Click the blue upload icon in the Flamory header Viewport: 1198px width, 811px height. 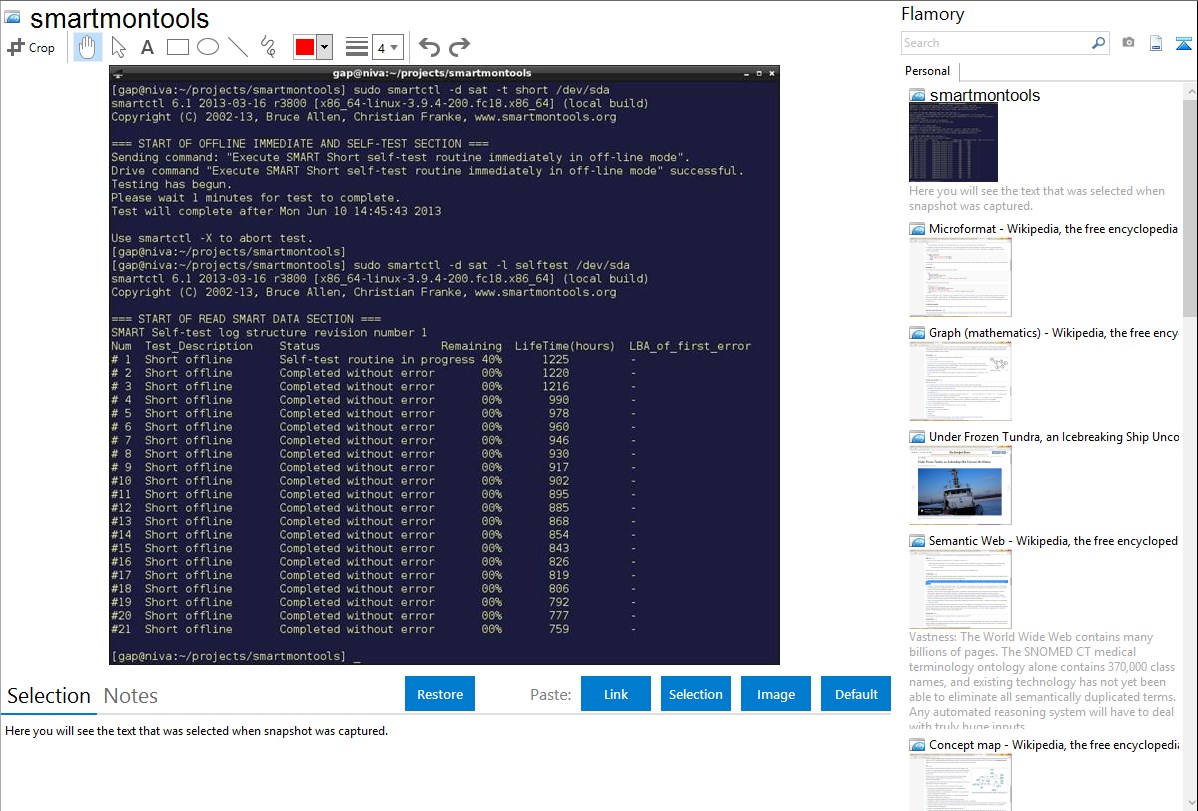coord(1183,44)
